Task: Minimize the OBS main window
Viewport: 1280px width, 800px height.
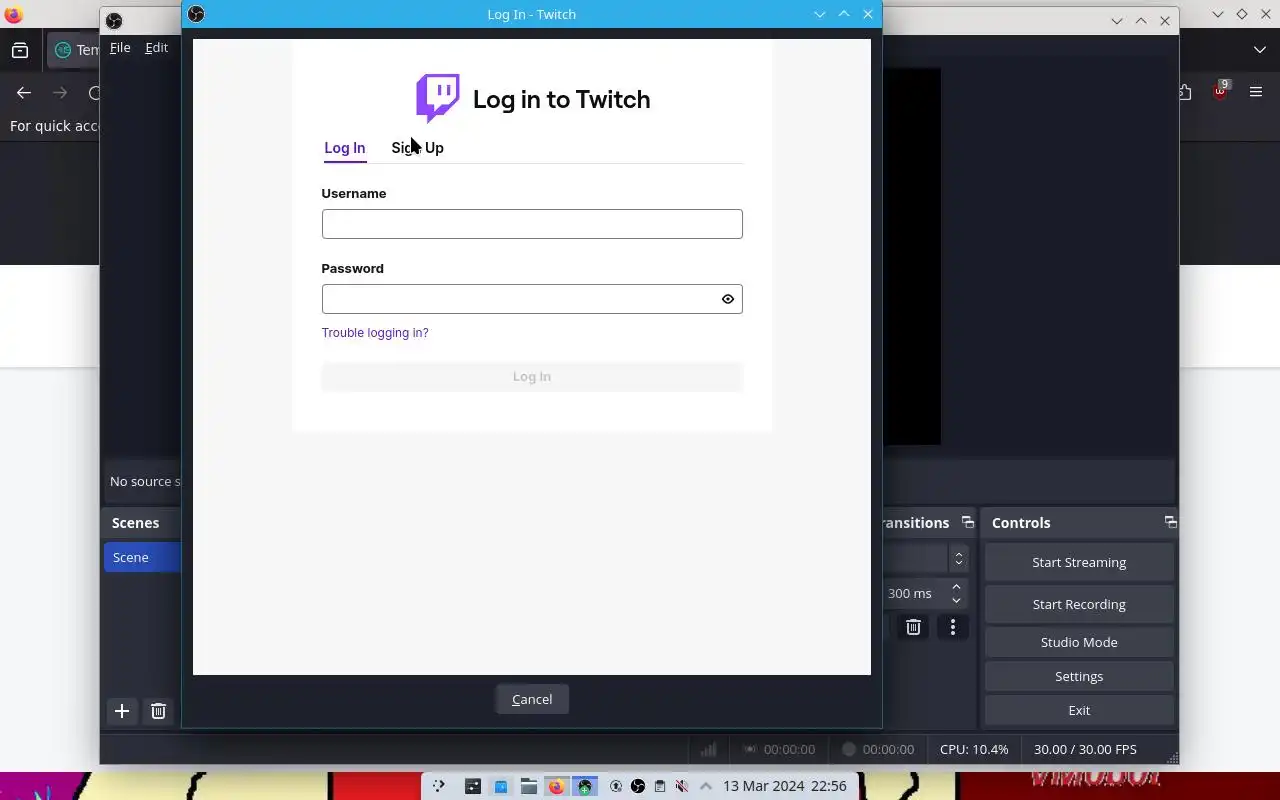Action: click(x=1117, y=21)
